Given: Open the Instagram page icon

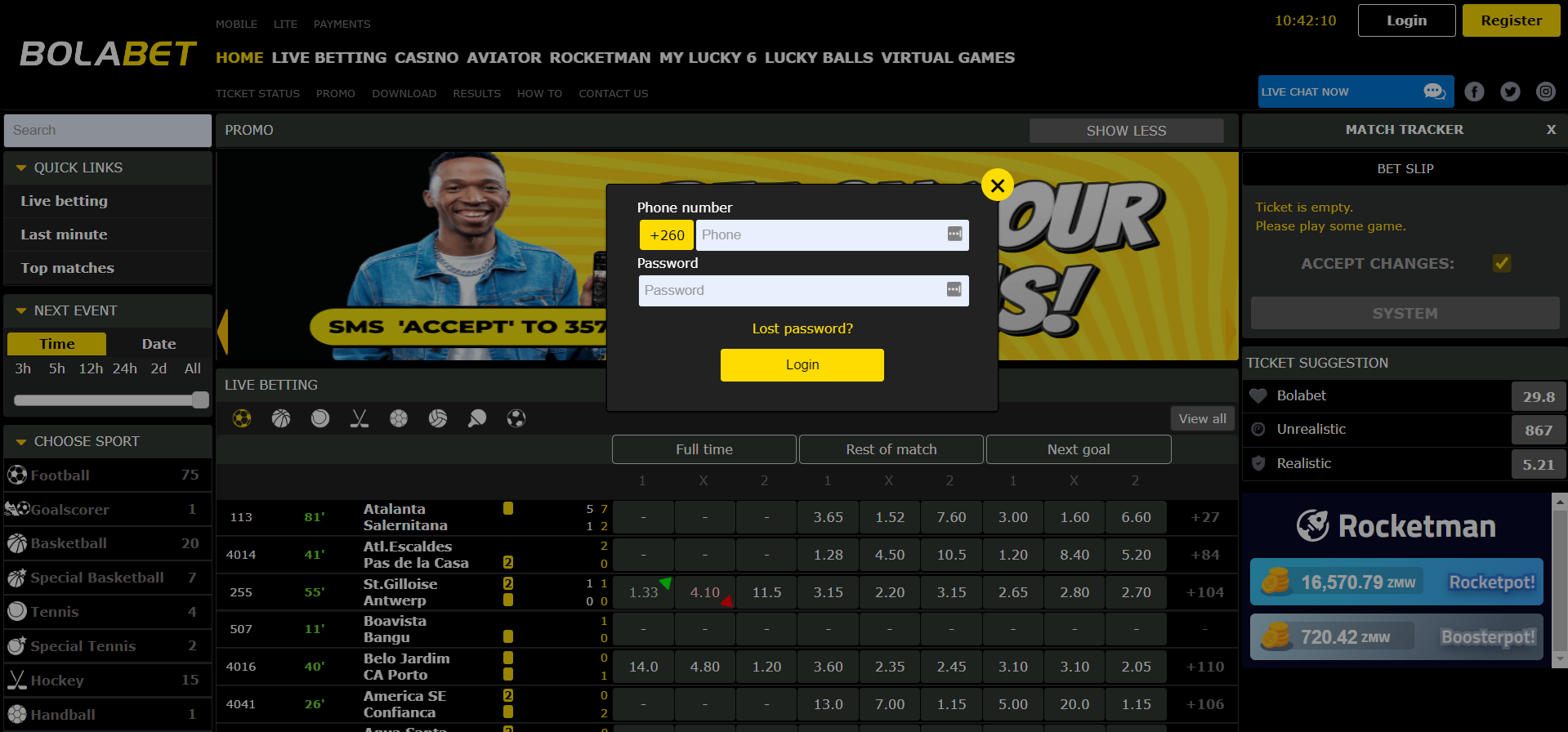Looking at the screenshot, I should pyautogui.click(x=1546, y=91).
